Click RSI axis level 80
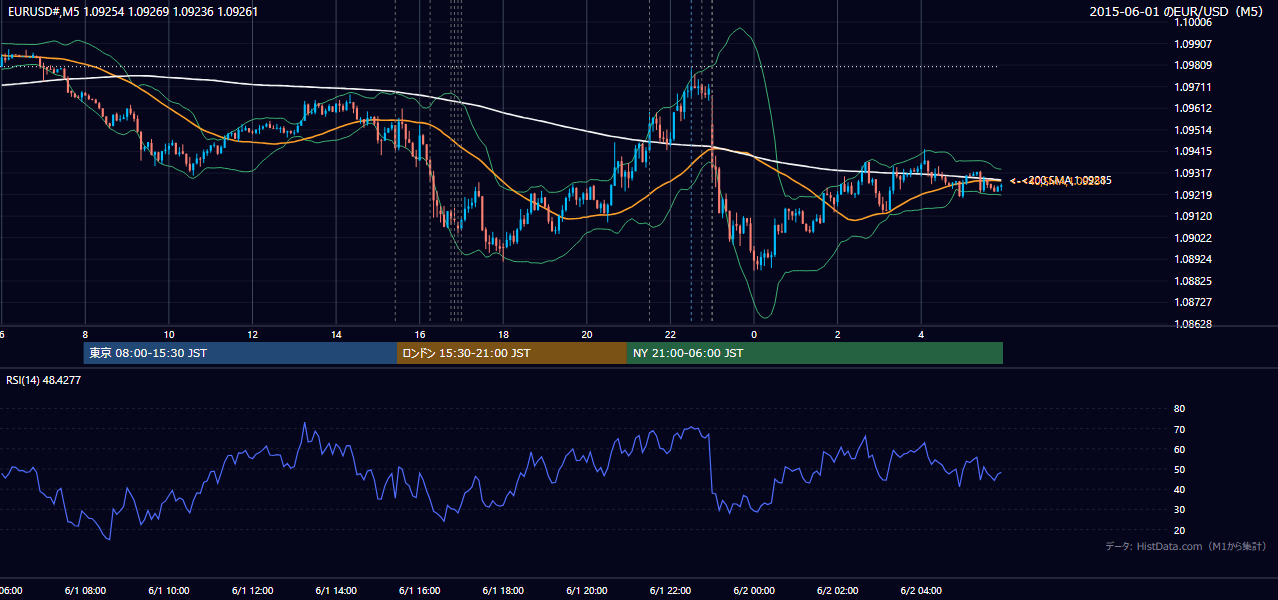Screen dimensions: 1278x600 1179,409
